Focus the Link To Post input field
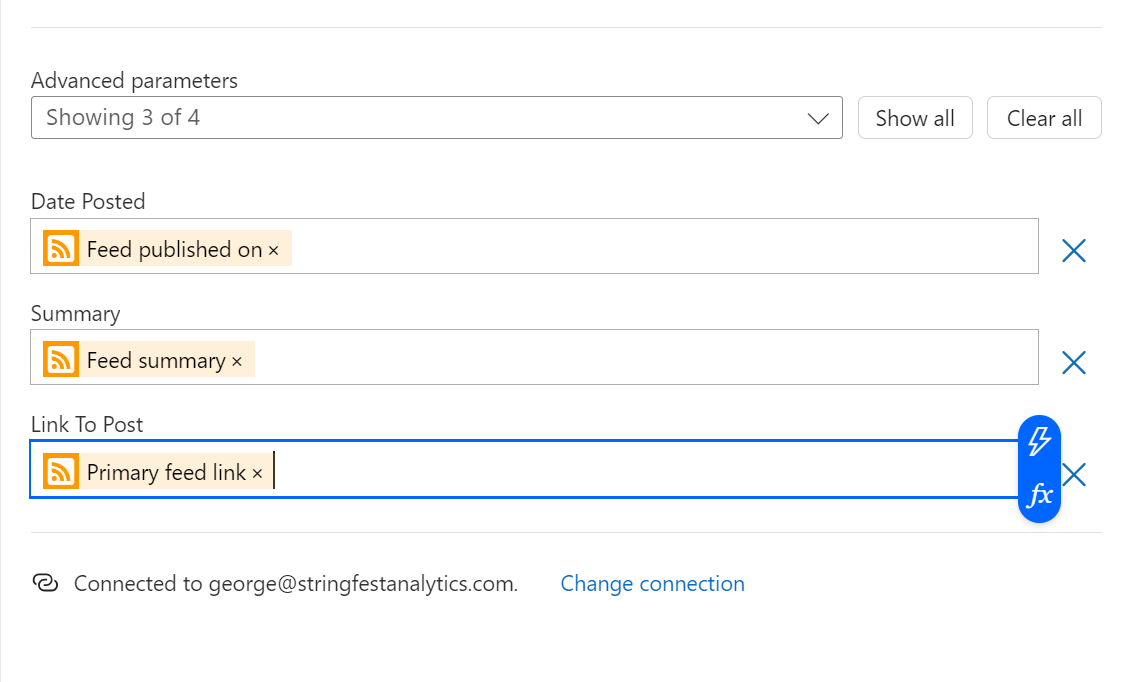The image size is (1133, 682). point(640,470)
